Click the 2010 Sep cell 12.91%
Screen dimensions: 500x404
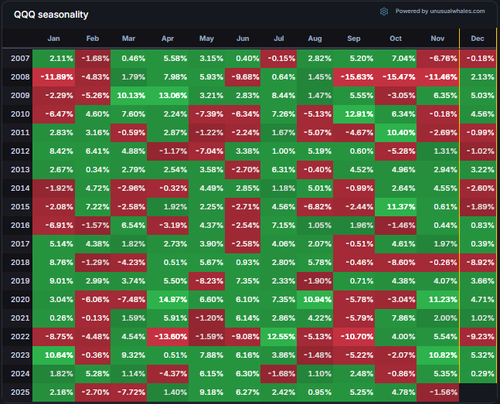point(354,114)
